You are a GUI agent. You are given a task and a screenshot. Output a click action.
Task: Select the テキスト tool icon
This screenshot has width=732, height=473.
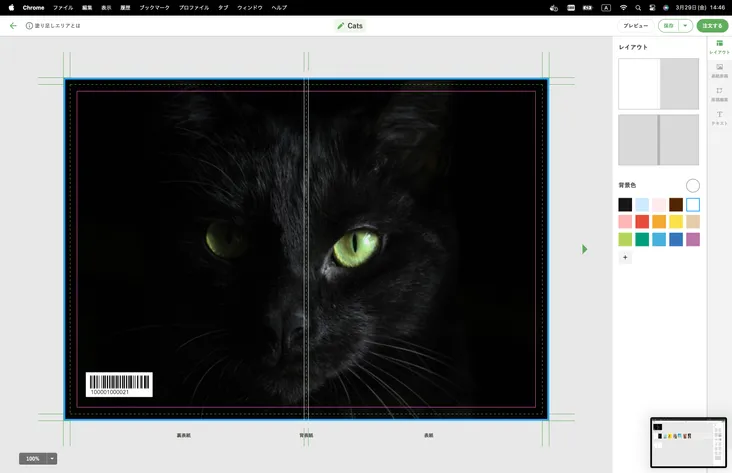pyautogui.click(x=719, y=117)
